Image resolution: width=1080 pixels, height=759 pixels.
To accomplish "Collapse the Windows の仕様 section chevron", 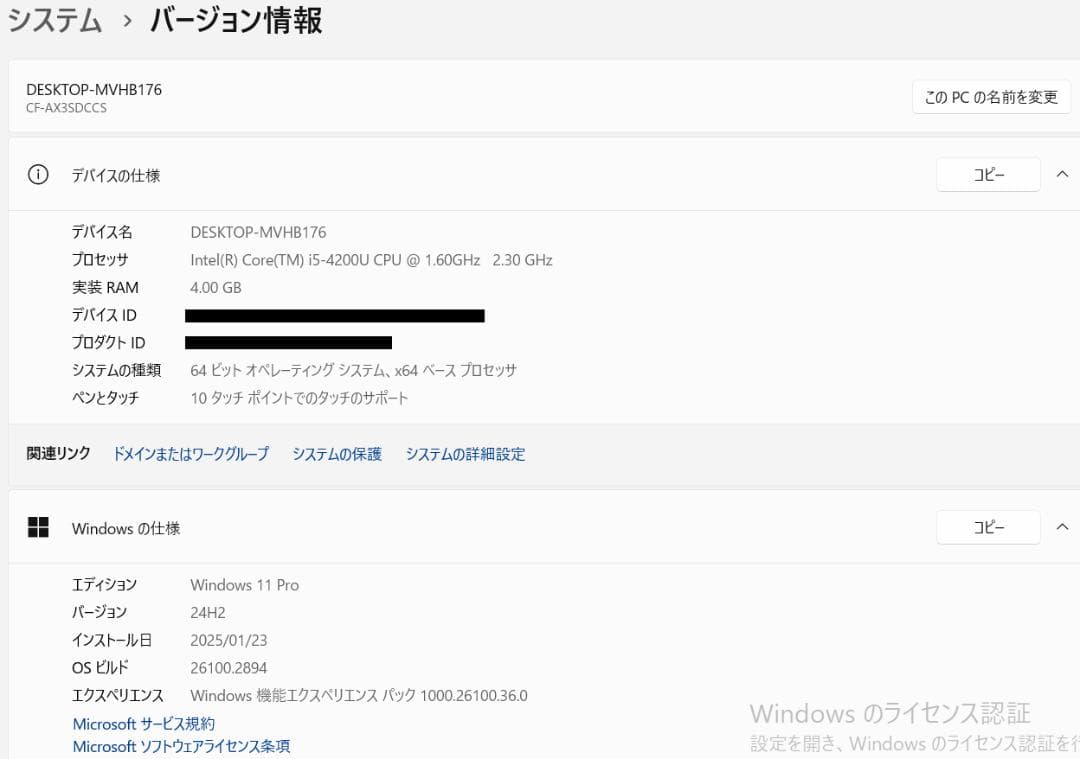I will [1061, 528].
